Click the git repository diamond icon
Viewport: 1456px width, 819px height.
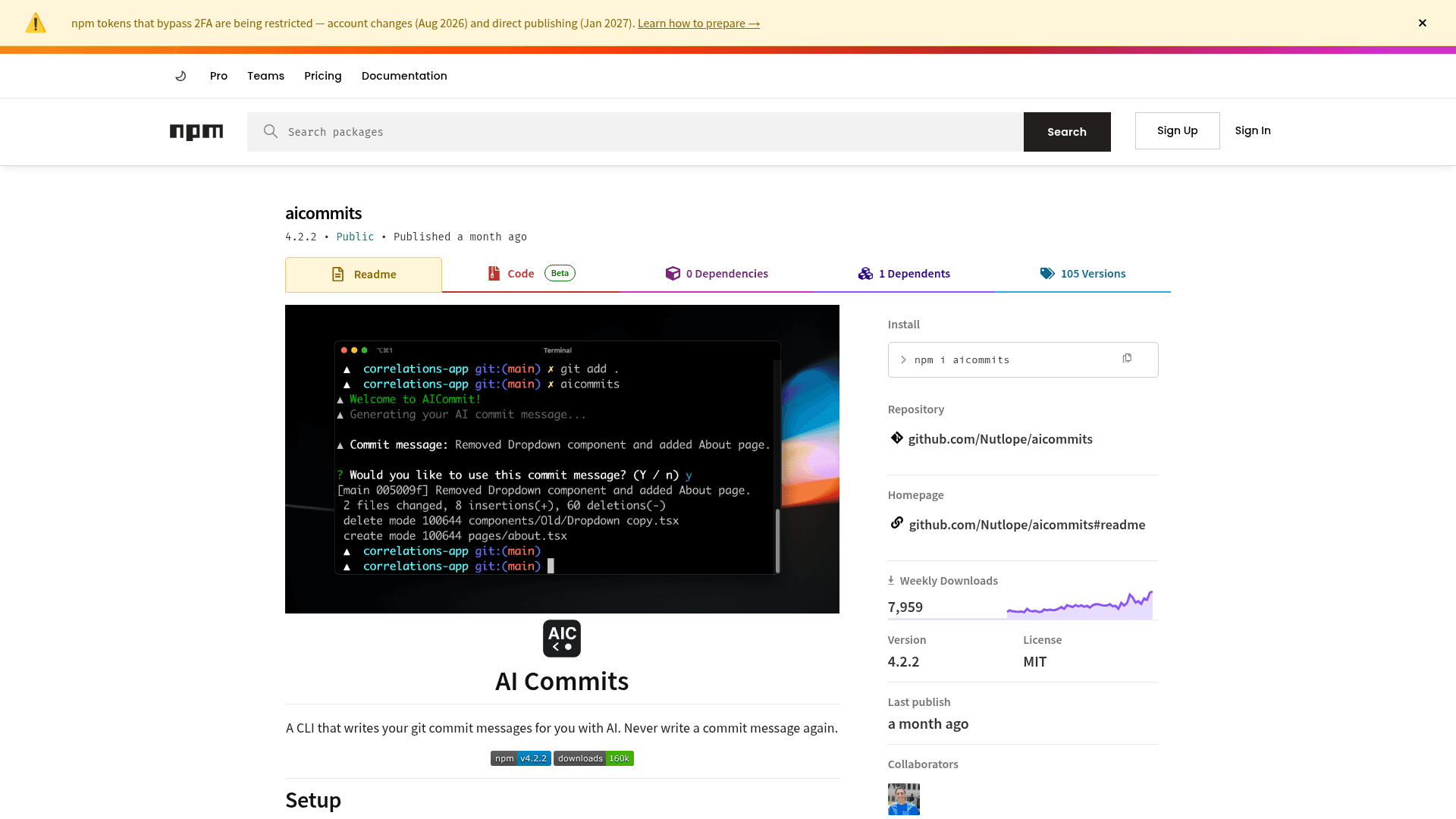point(896,438)
